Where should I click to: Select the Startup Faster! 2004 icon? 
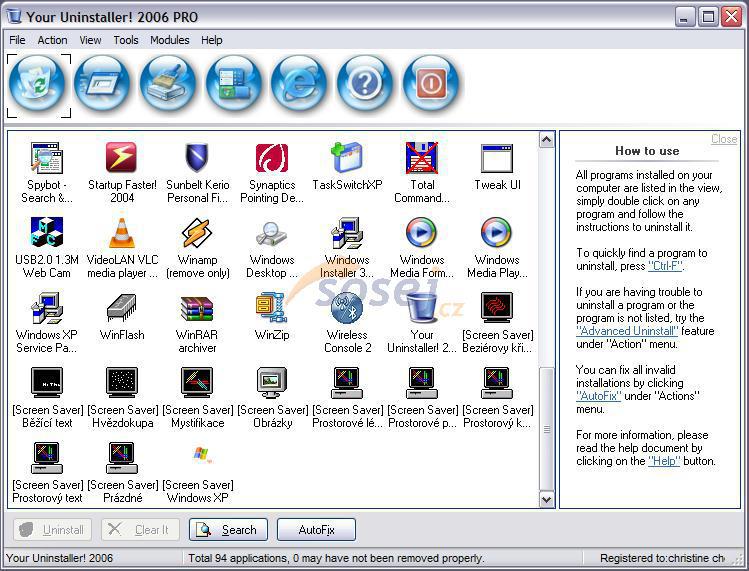click(x=121, y=157)
